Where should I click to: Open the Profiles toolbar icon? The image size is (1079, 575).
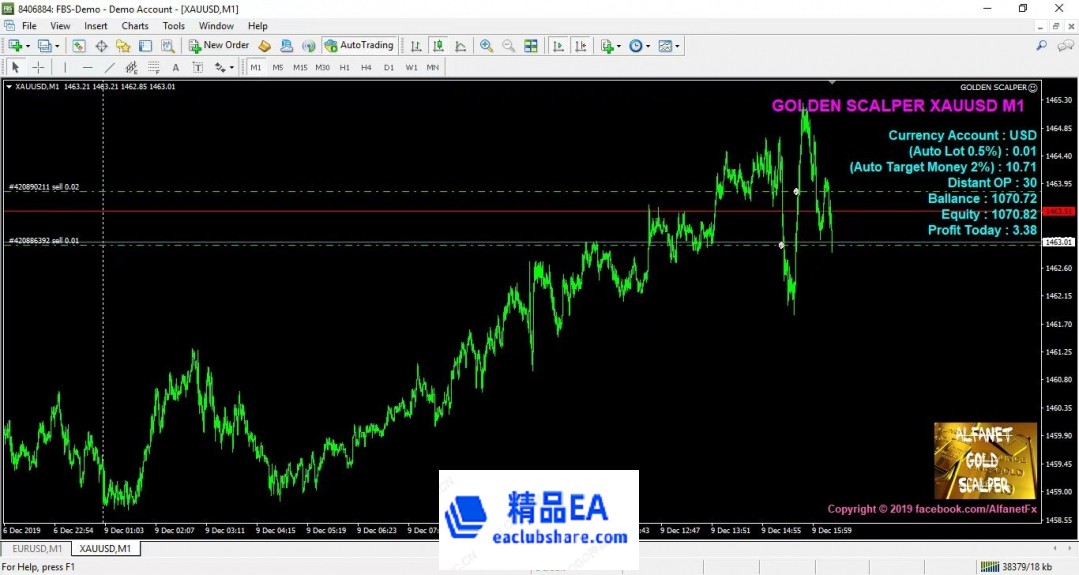[x=45, y=46]
